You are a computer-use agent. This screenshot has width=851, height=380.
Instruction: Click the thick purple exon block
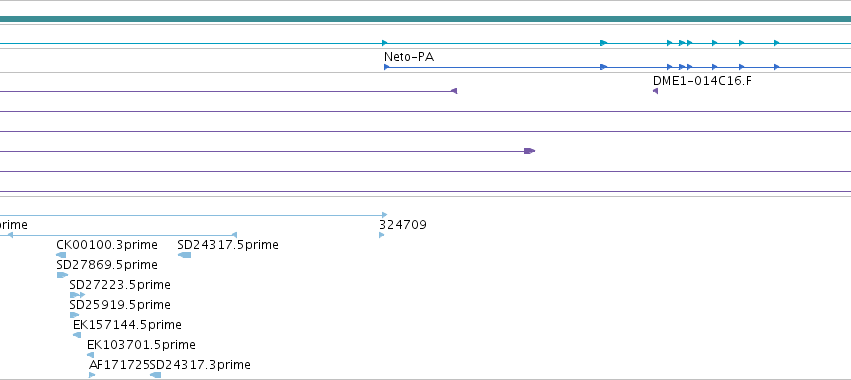530,151
